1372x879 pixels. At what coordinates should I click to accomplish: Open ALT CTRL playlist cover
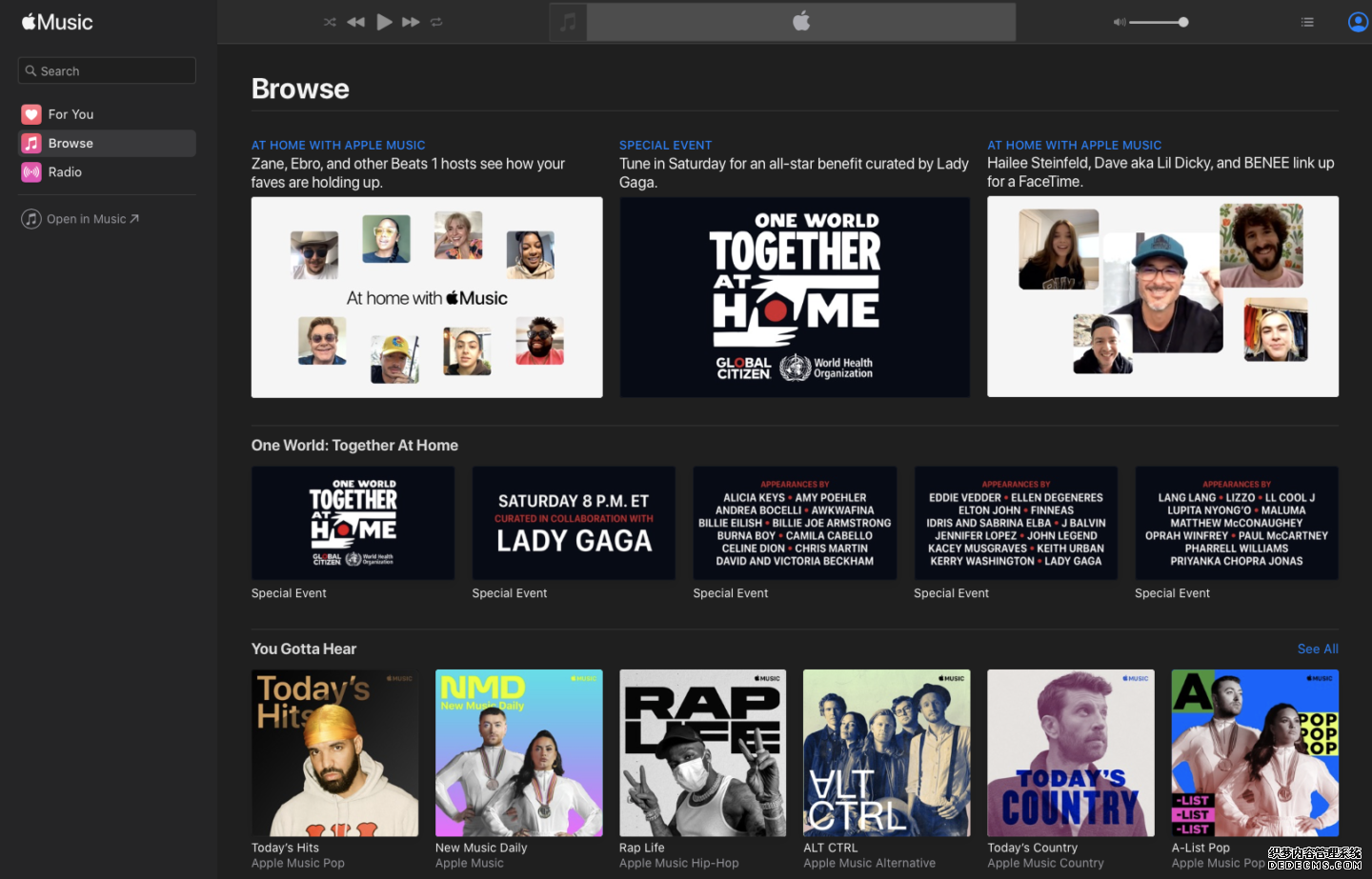(886, 752)
